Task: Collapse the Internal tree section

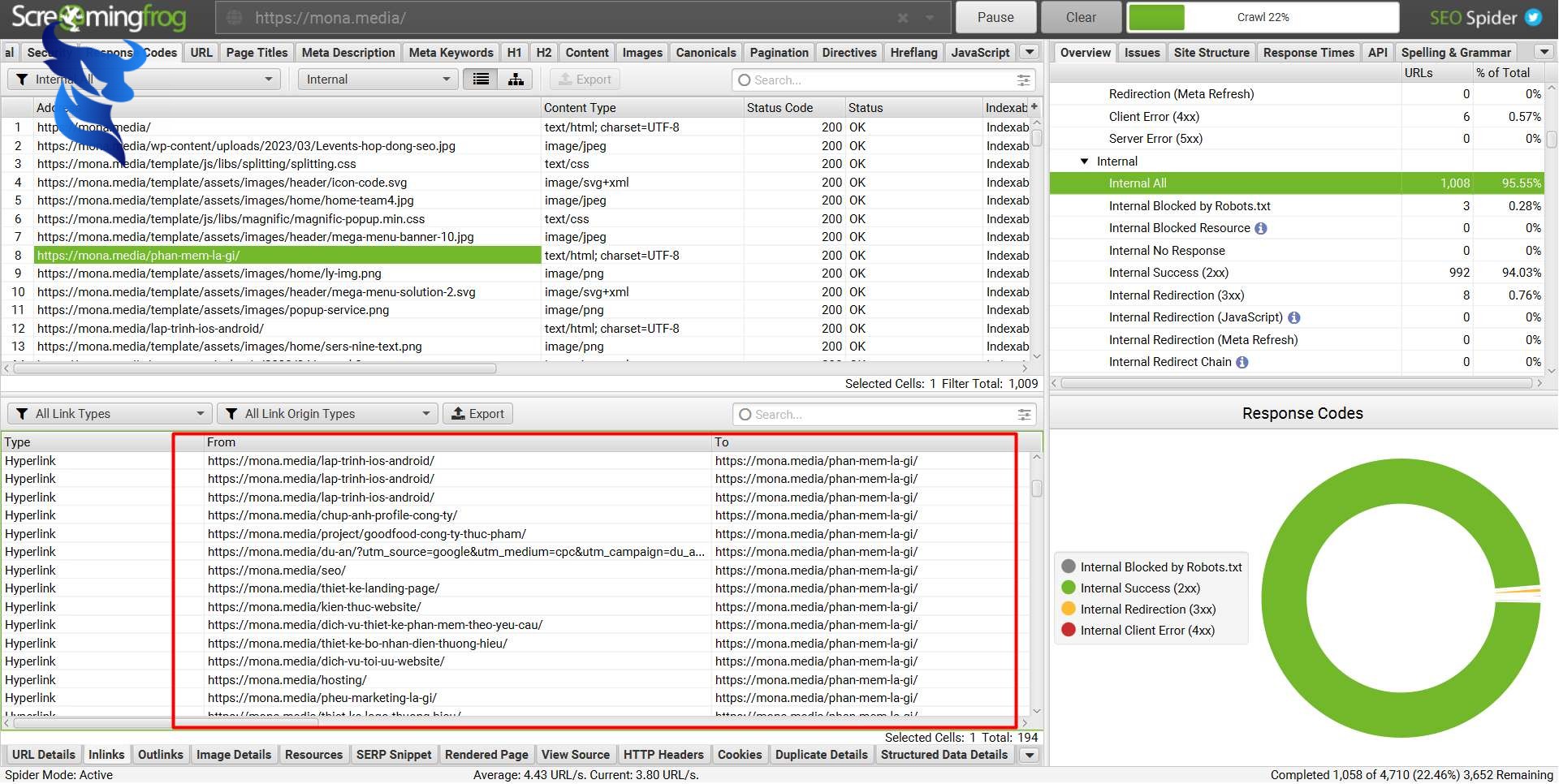Action: point(1084,162)
